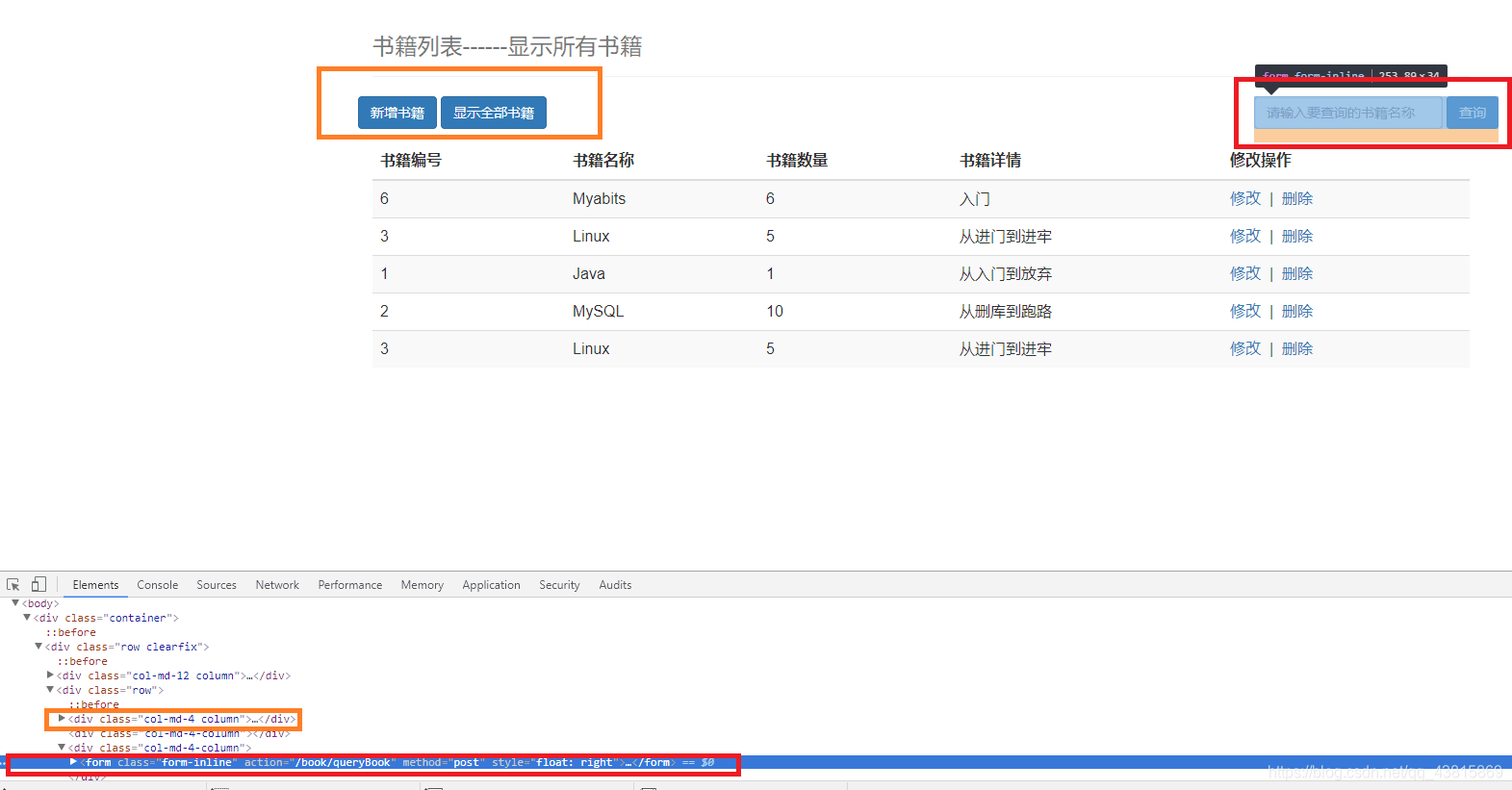Collapse the body node arrow

pyautogui.click(x=15, y=603)
